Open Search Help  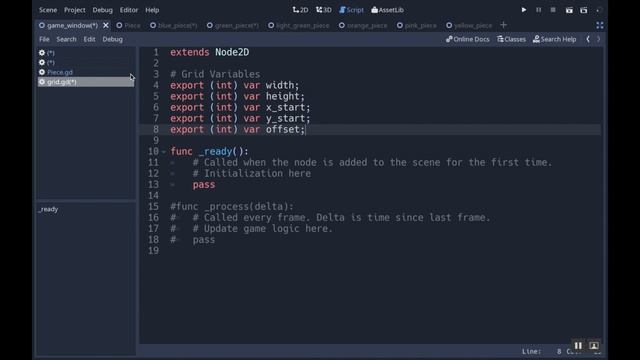click(x=555, y=39)
